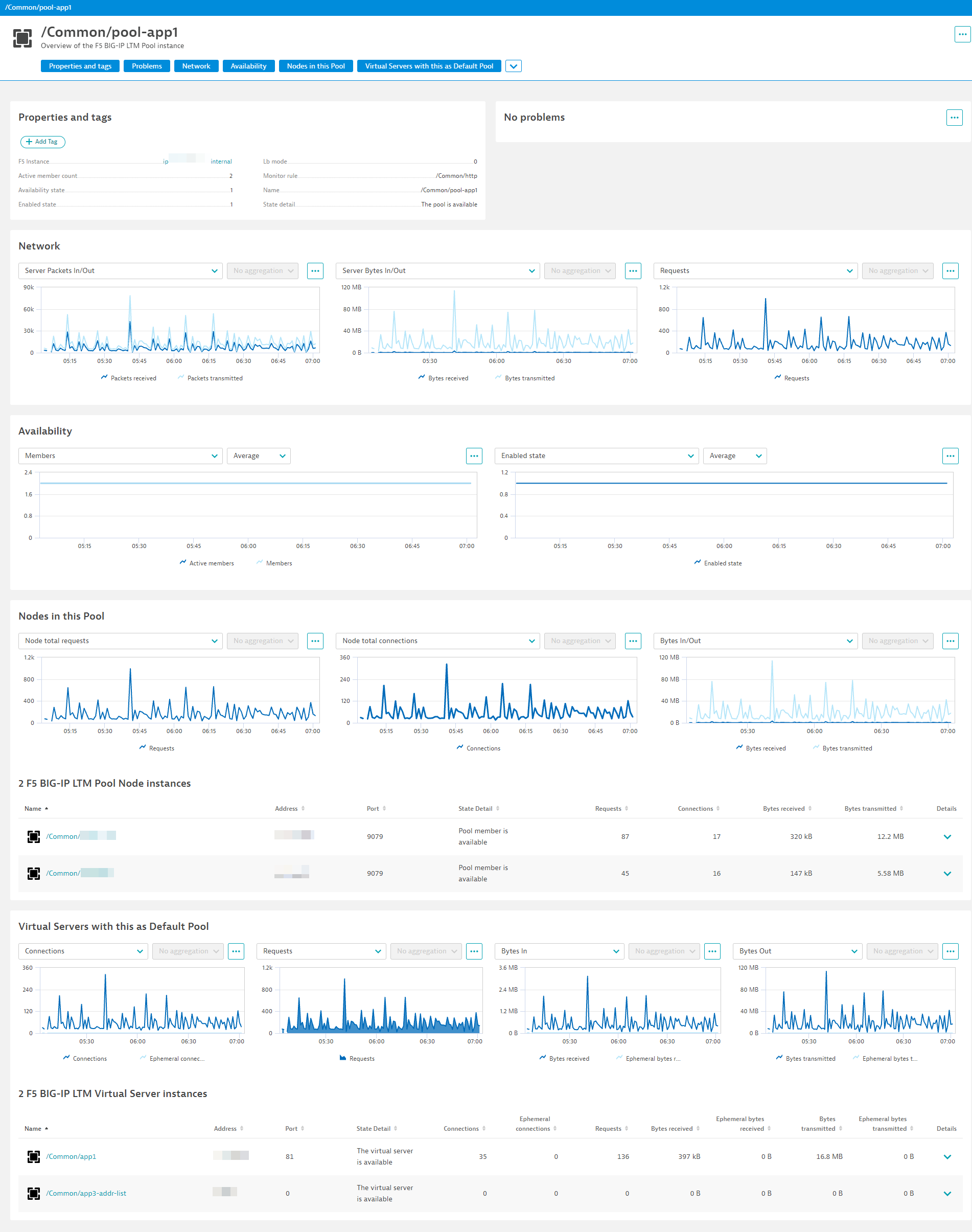Open options for Node total requests chart
The image size is (972, 1232).
pos(315,641)
